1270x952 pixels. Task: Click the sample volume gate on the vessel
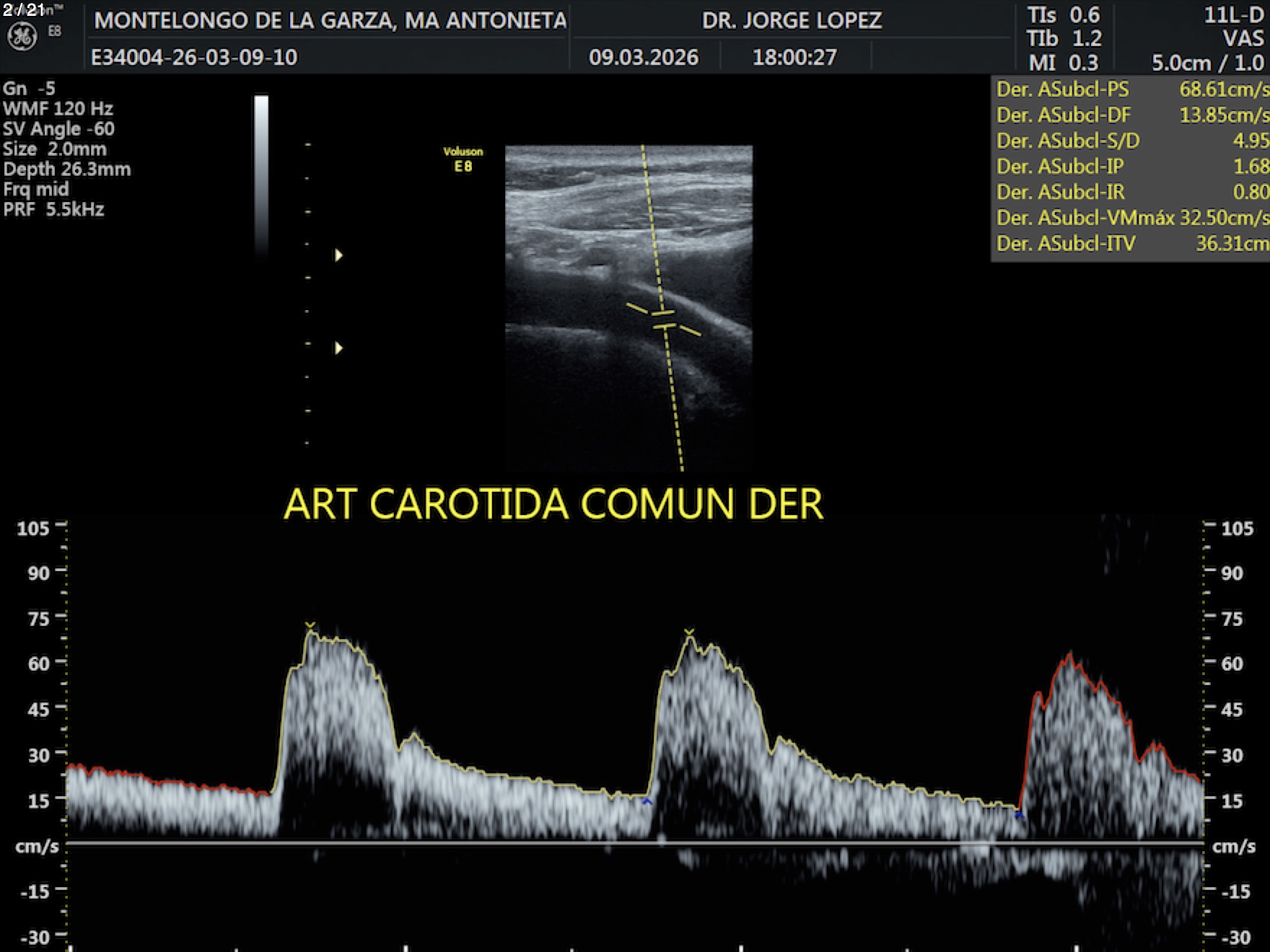click(x=663, y=319)
